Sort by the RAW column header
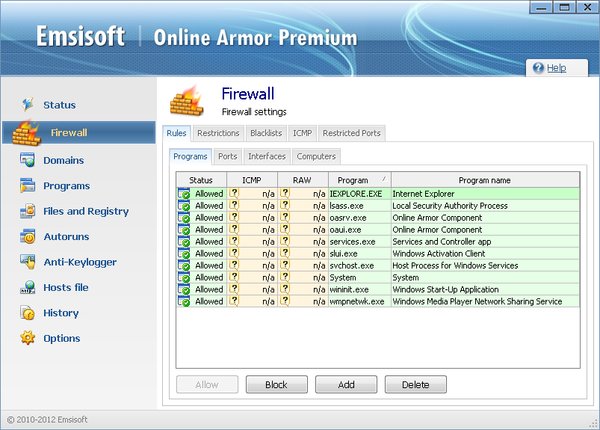 point(303,180)
